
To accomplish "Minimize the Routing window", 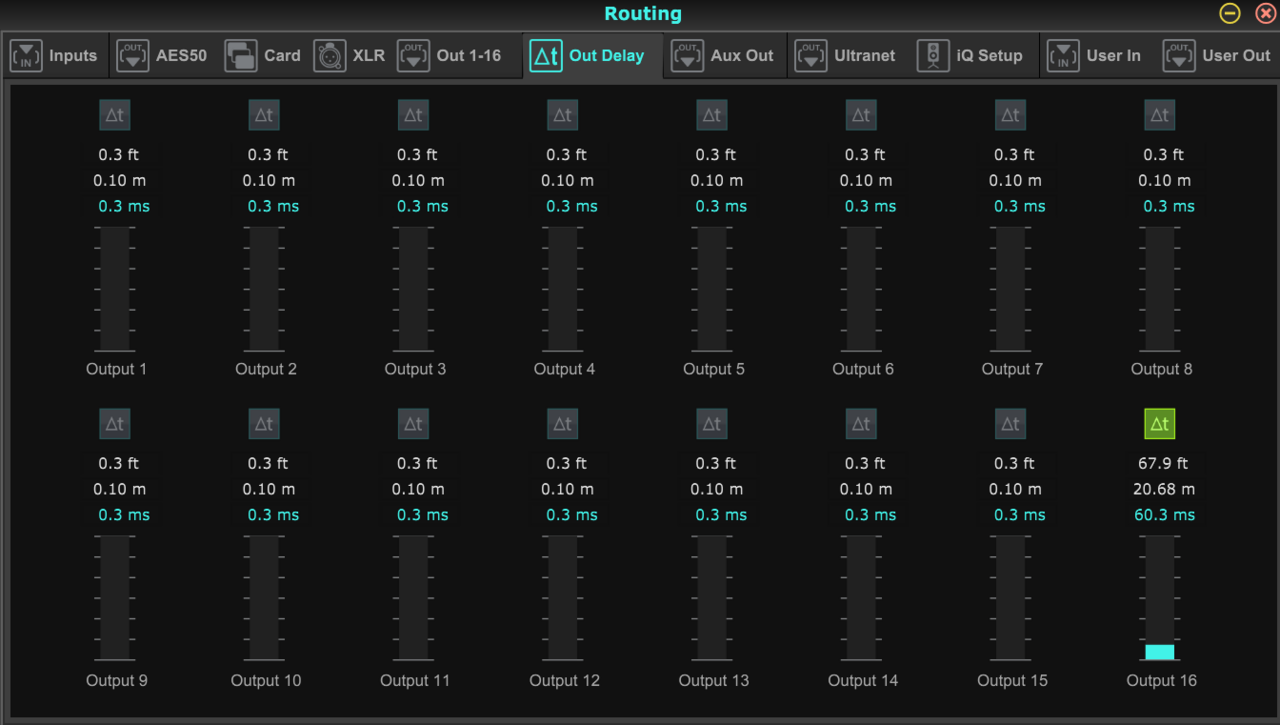I will point(1230,14).
